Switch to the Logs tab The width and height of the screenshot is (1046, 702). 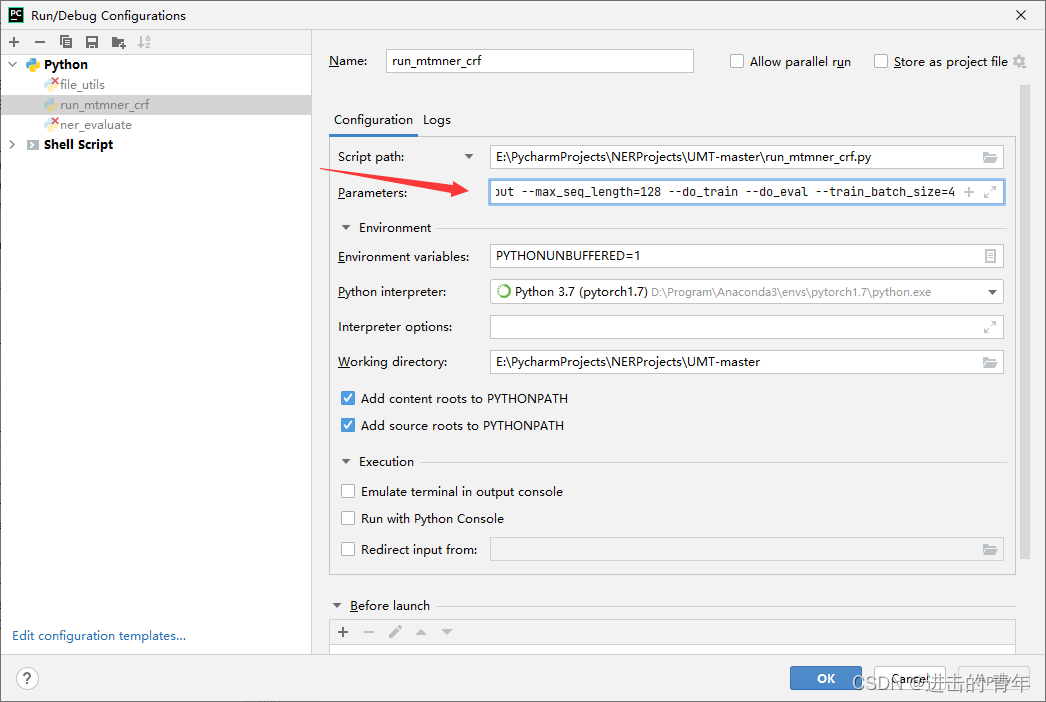click(x=437, y=120)
